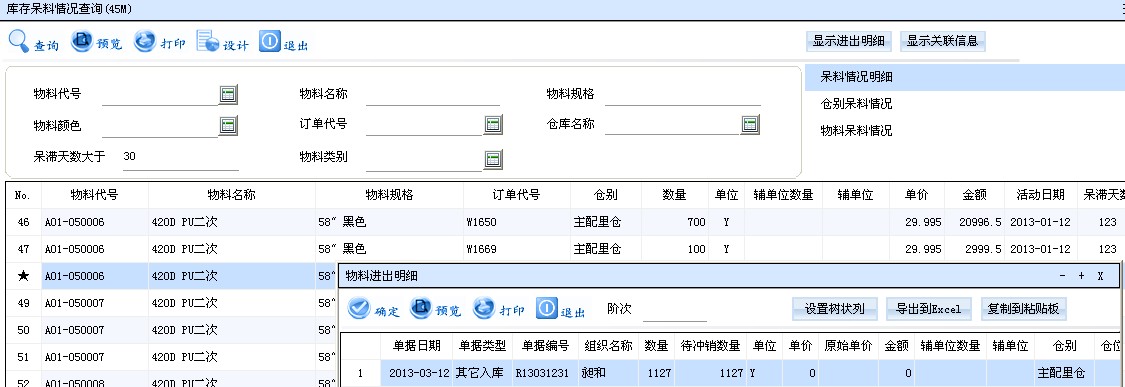Select row No. 49 A01-050007
The image size is (1125, 387).
pos(172,303)
